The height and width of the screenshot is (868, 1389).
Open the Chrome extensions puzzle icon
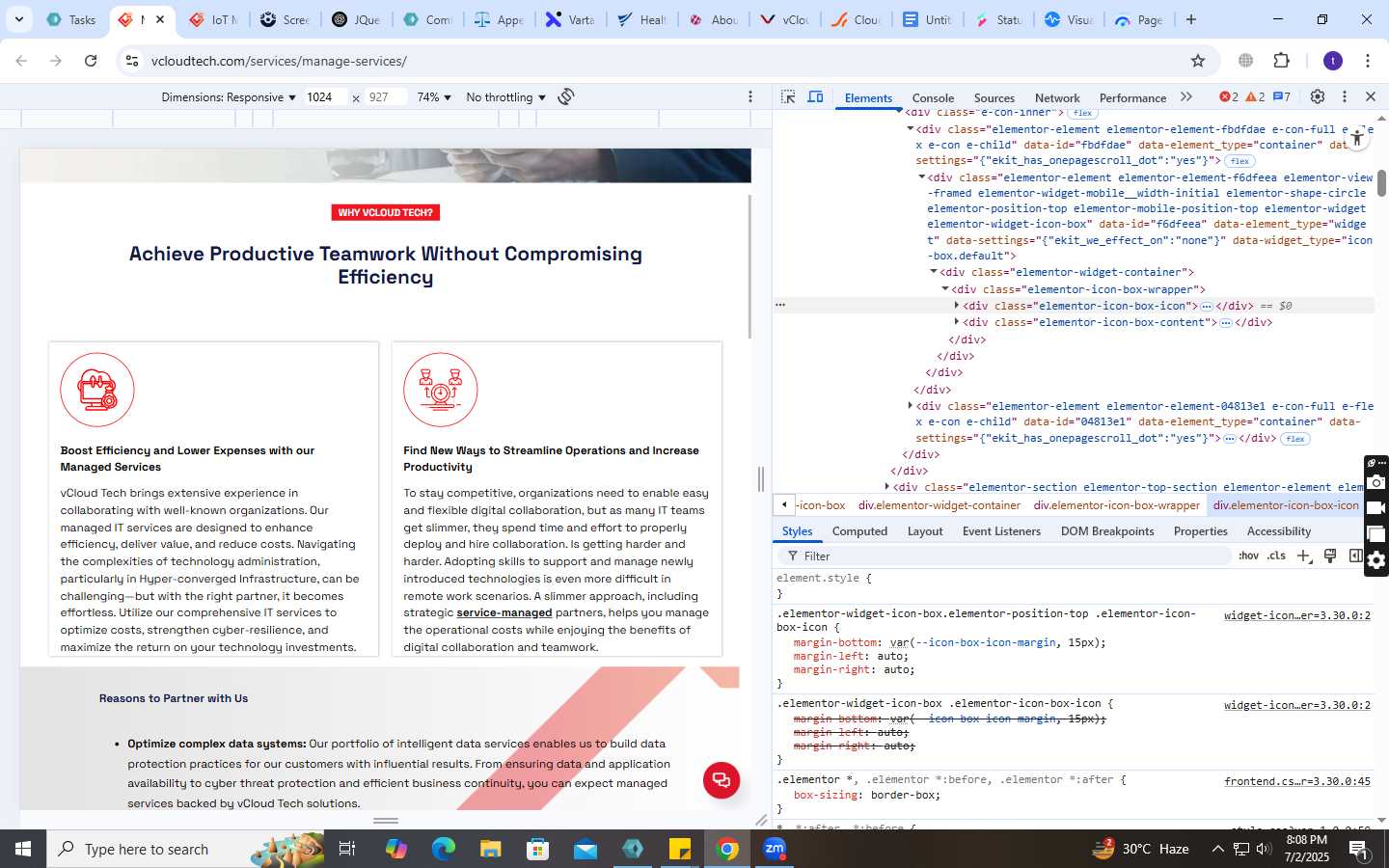[1282, 61]
